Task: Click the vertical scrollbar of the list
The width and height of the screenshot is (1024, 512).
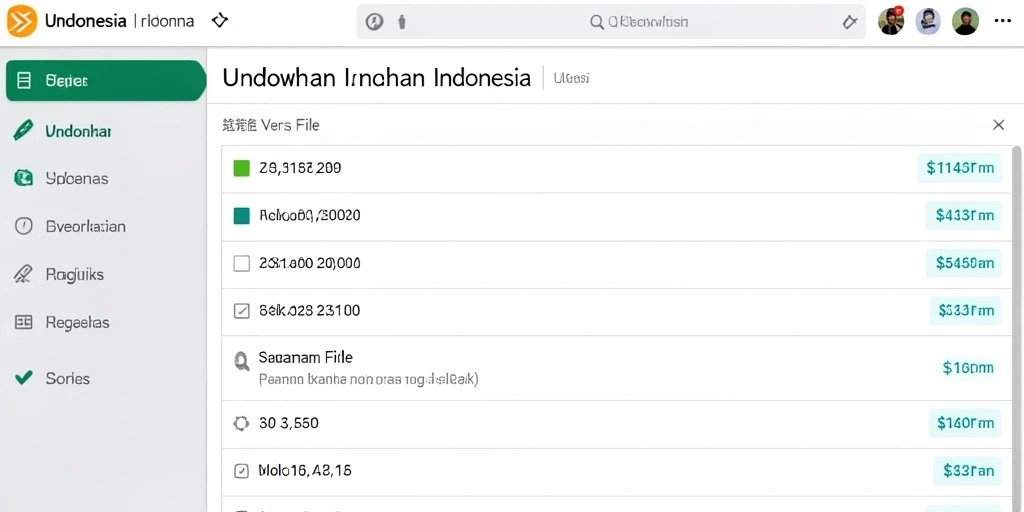Action: click(x=1016, y=327)
